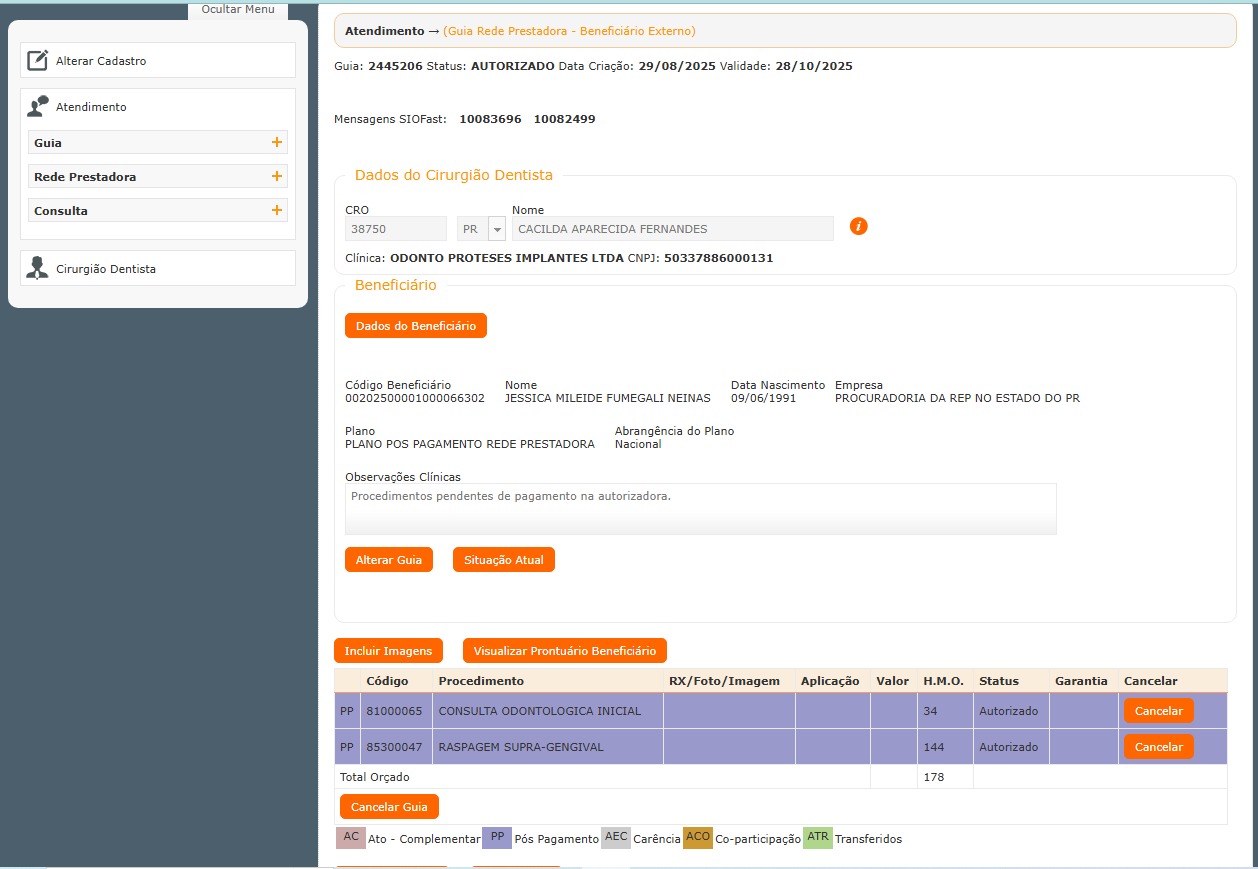This screenshot has width=1258, height=869.
Task: Open the CRO state PR dropdown
Action: (x=496, y=229)
